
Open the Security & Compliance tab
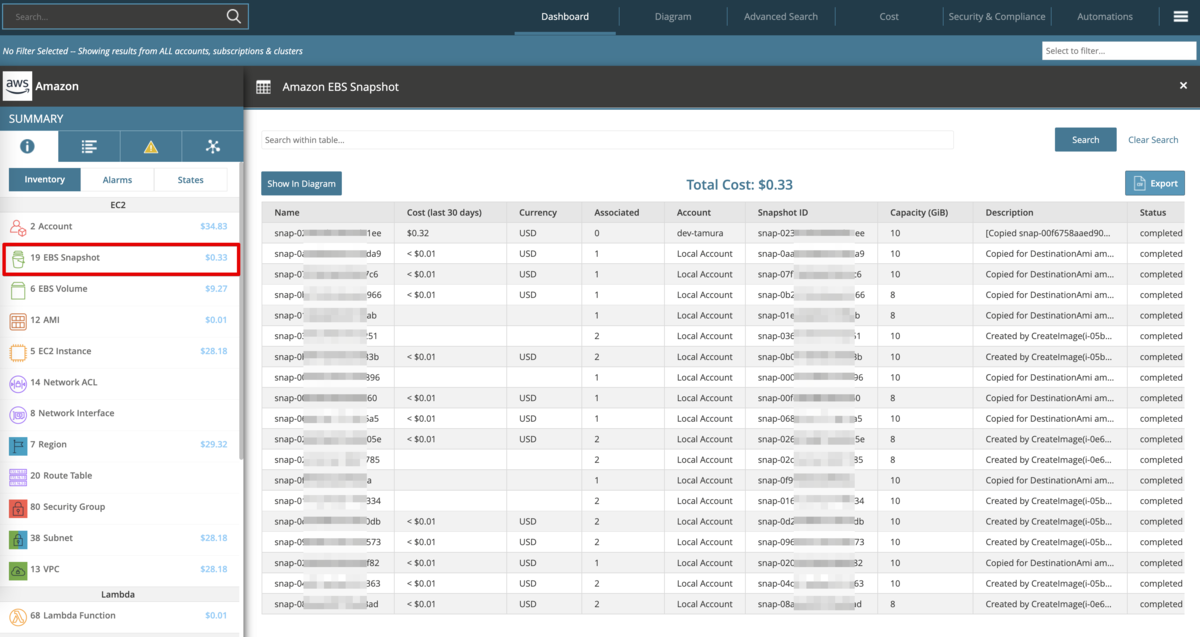pyautogui.click(x=997, y=16)
